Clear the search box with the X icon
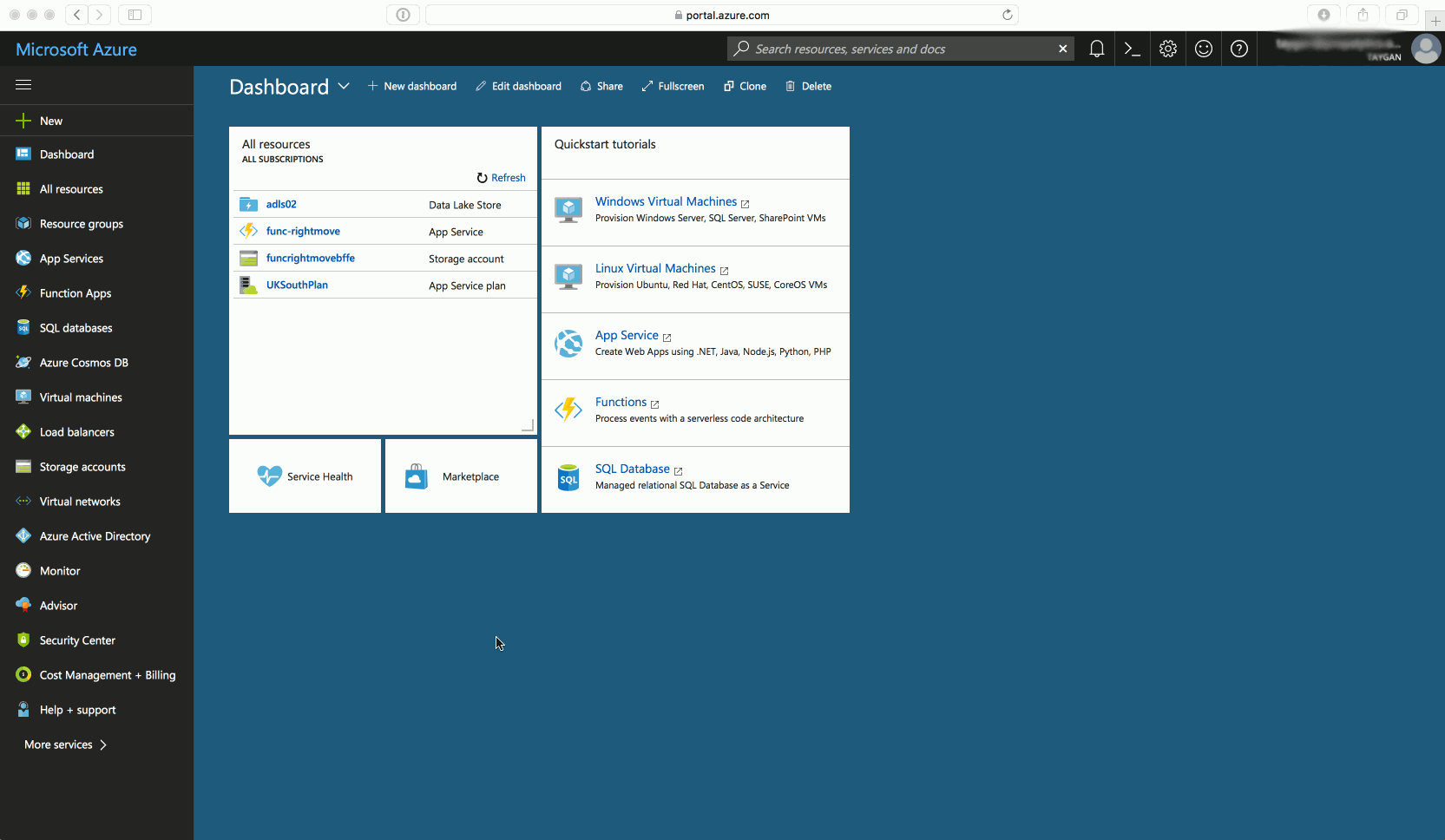Screen dimensions: 1445x840 coord(1062,49)
